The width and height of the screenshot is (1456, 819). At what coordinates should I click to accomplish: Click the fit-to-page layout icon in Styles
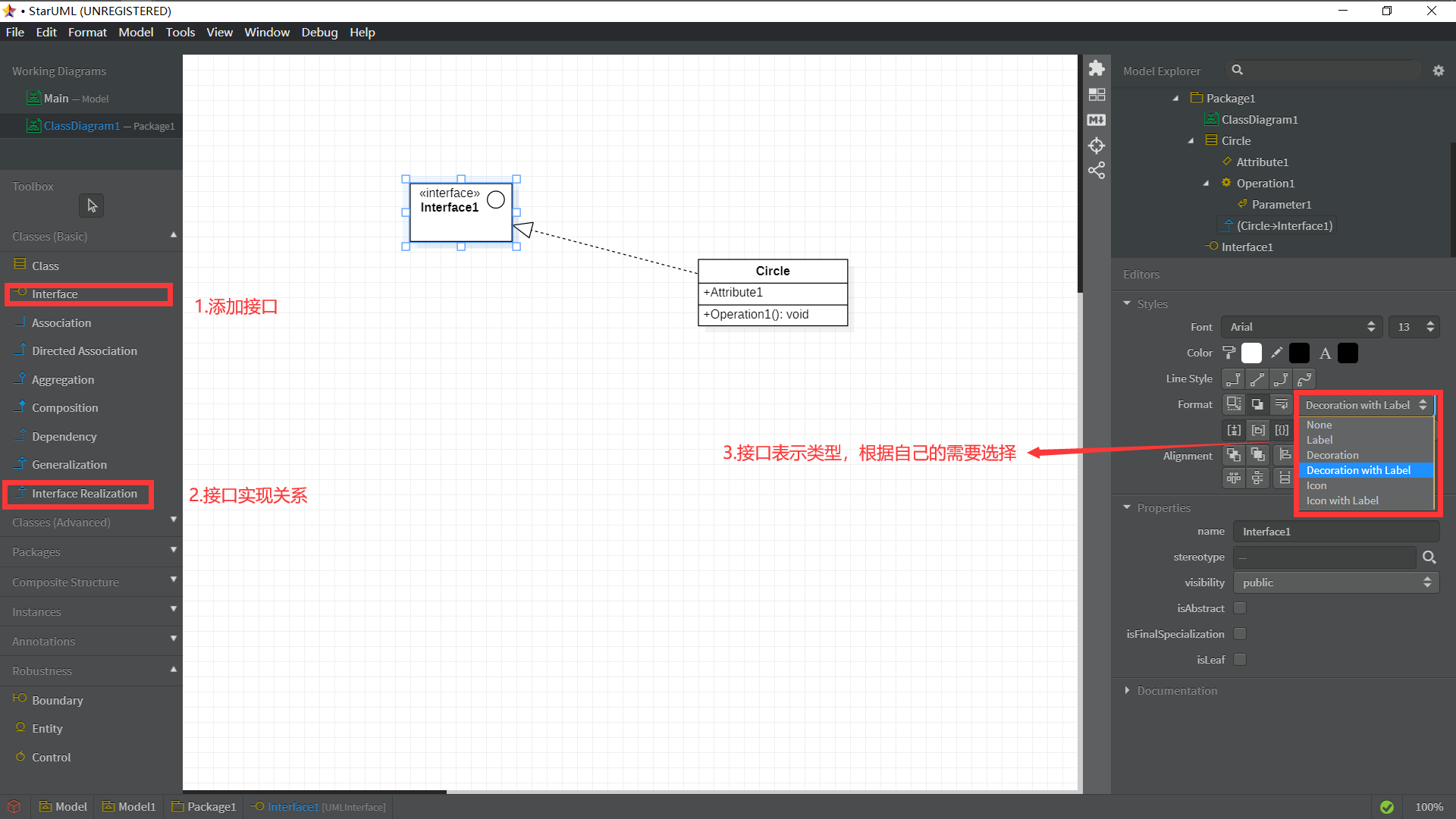coord(1232,404)
